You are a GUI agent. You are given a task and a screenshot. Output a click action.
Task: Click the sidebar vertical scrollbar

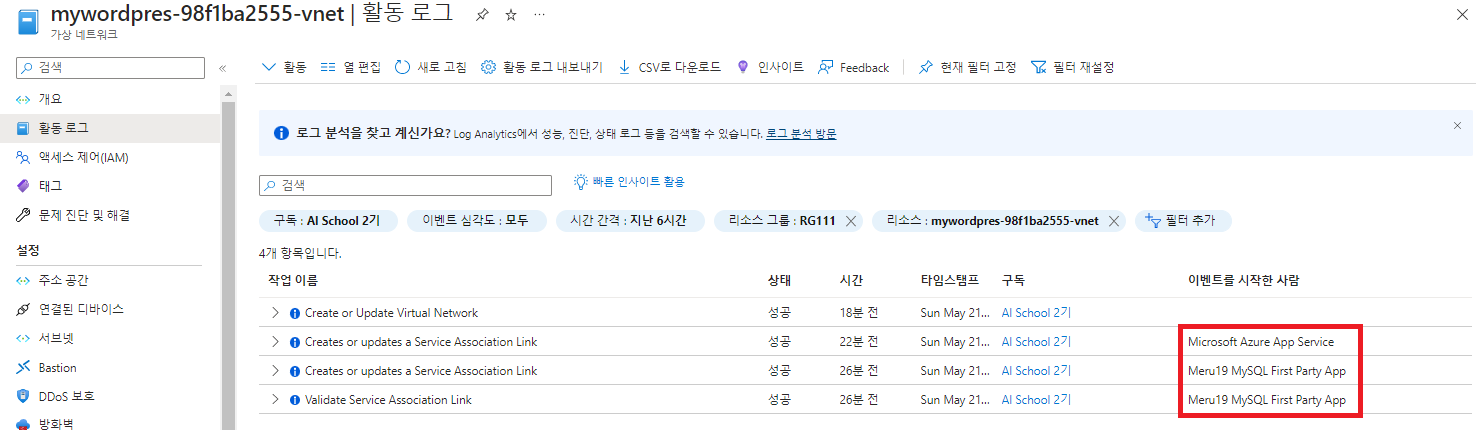tap(228, 258)
